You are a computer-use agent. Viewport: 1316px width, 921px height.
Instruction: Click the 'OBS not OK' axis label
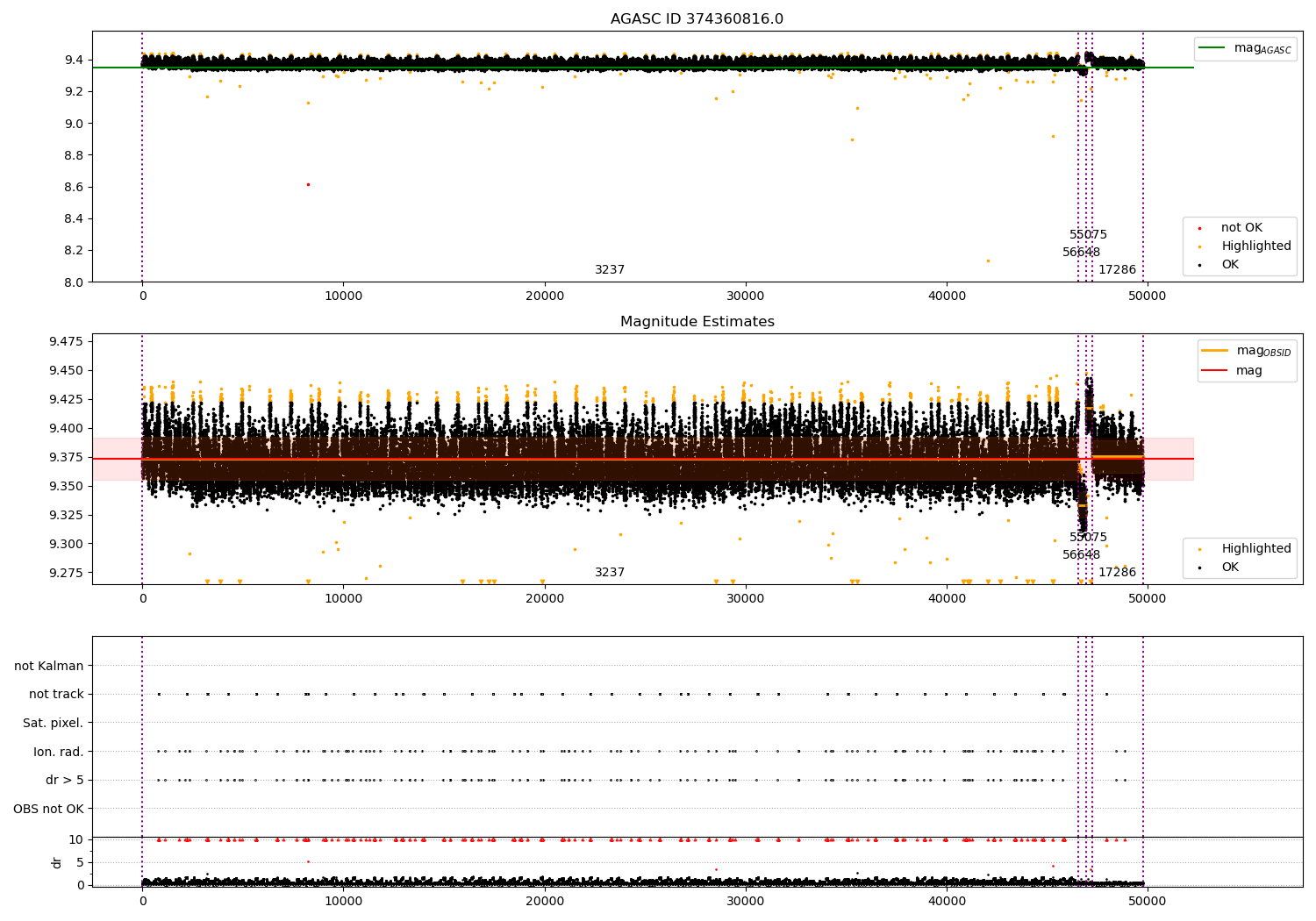[x=48, y=809]
